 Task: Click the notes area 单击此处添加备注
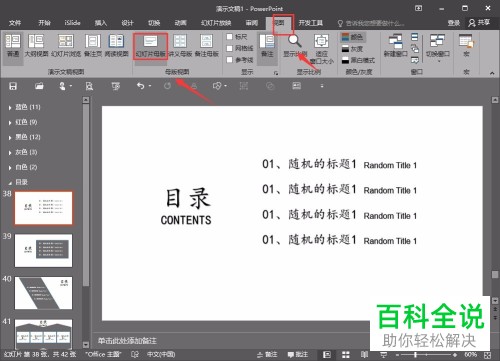pyautogui.click(x=127, y=341)
